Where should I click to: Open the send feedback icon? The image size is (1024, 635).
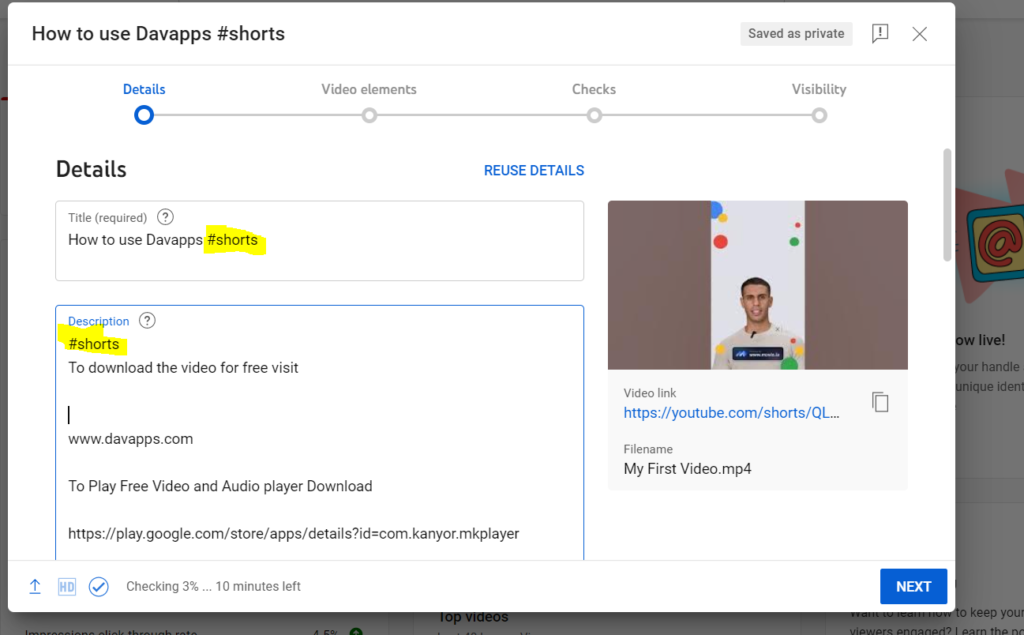coord(880,33)
